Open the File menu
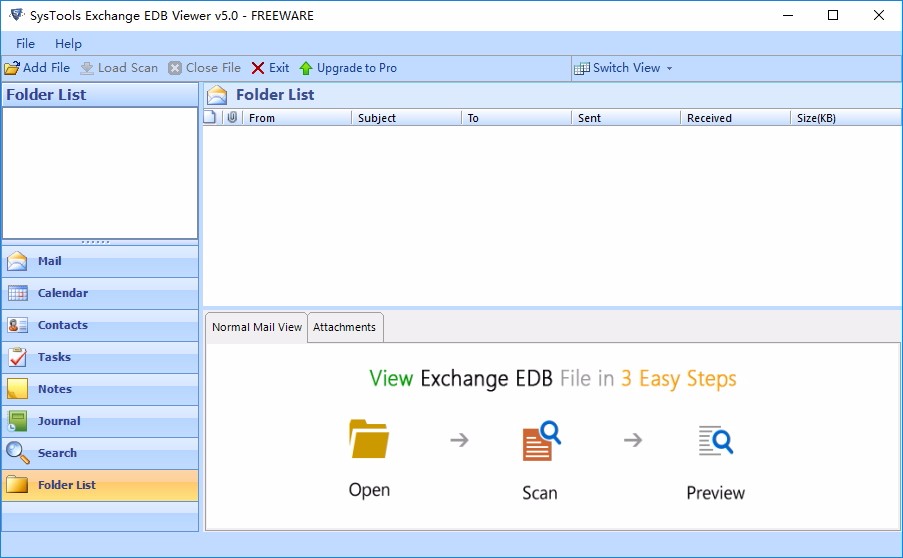Screen dimensions: 903x558 click(x=25, y=44)
